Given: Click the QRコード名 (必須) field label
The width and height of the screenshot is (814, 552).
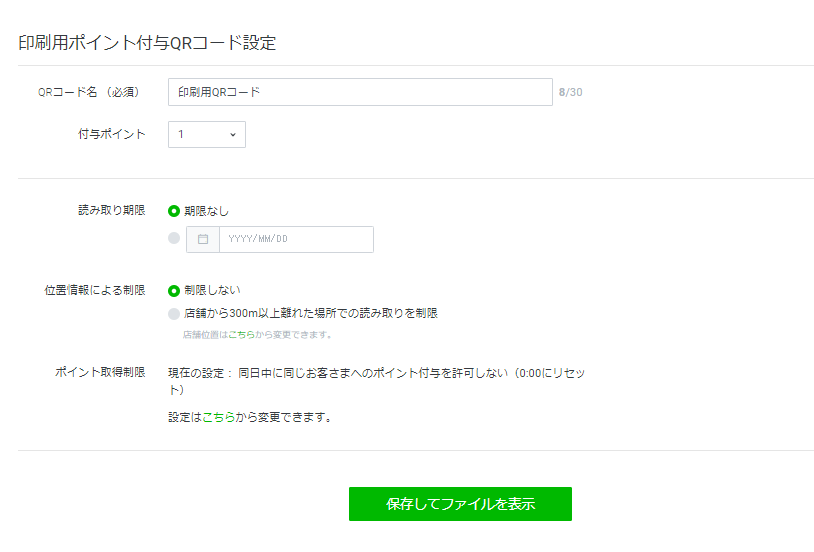Looking at the screenshot, I should (88, 92).
